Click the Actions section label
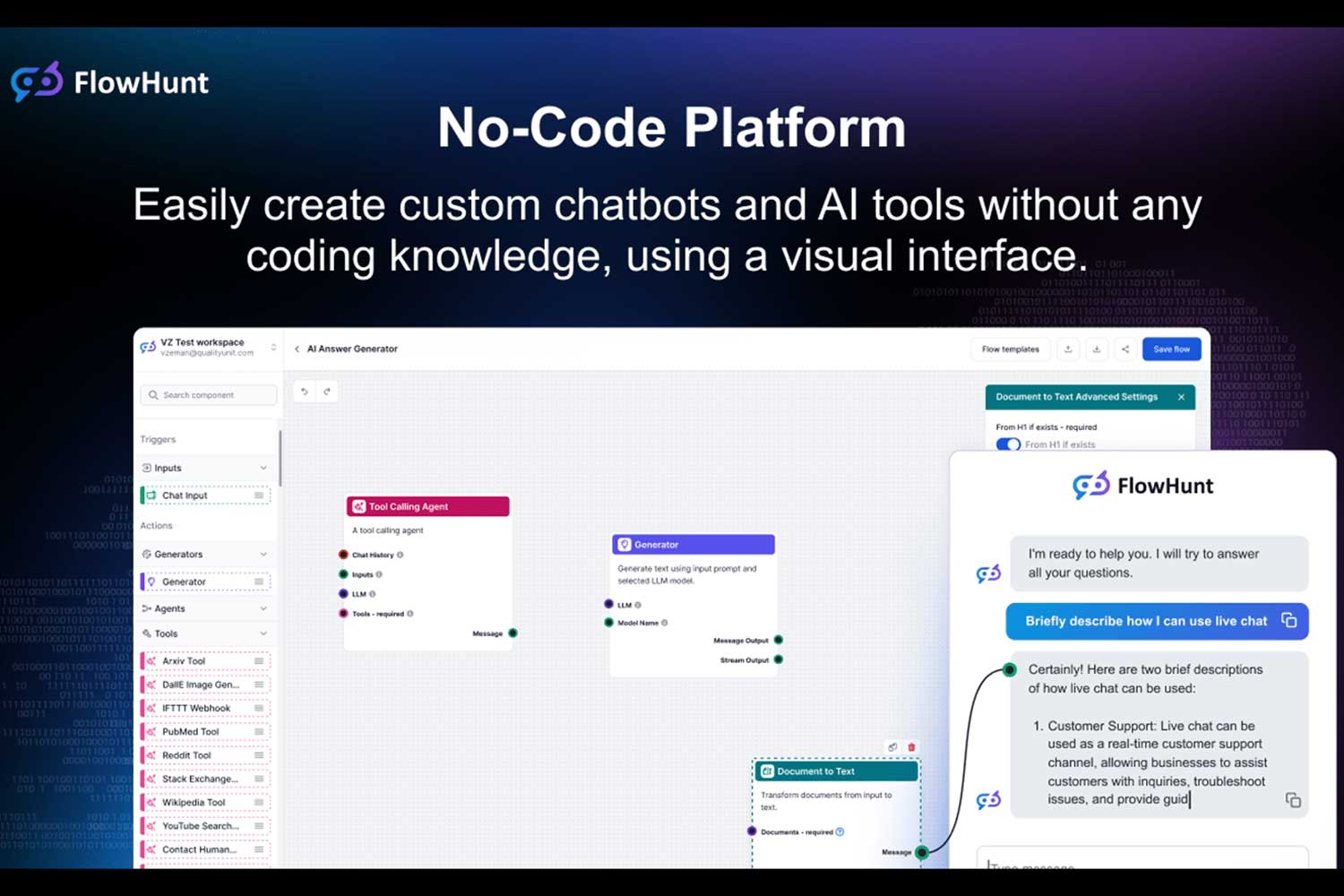The image size is (1344, 896). point(156,526)
